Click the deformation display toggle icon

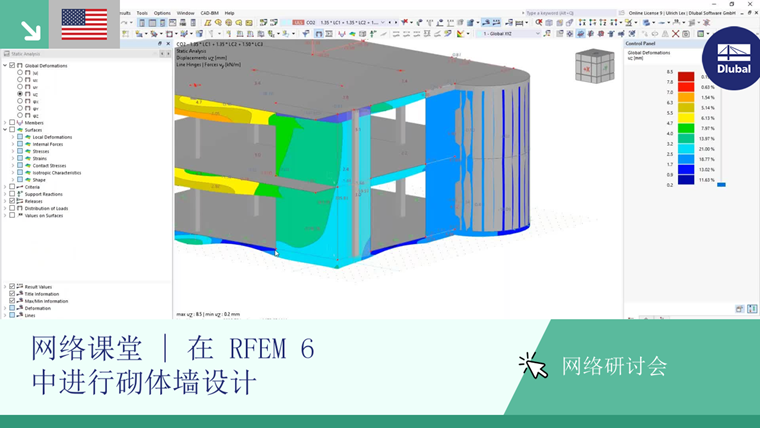[318, 34]
